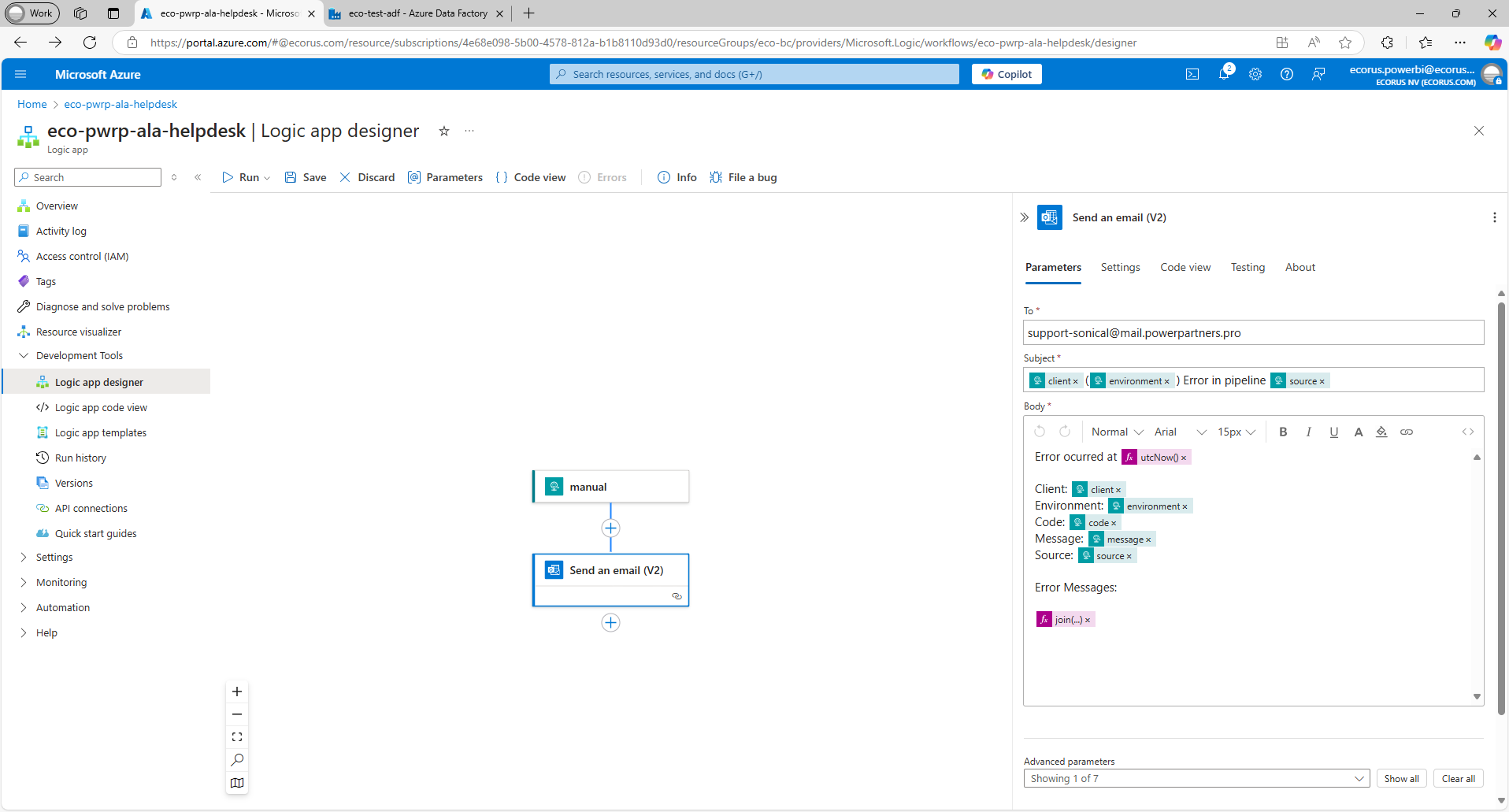
Task: Open Azure Cloud Shell
Action: [1192, 74]
